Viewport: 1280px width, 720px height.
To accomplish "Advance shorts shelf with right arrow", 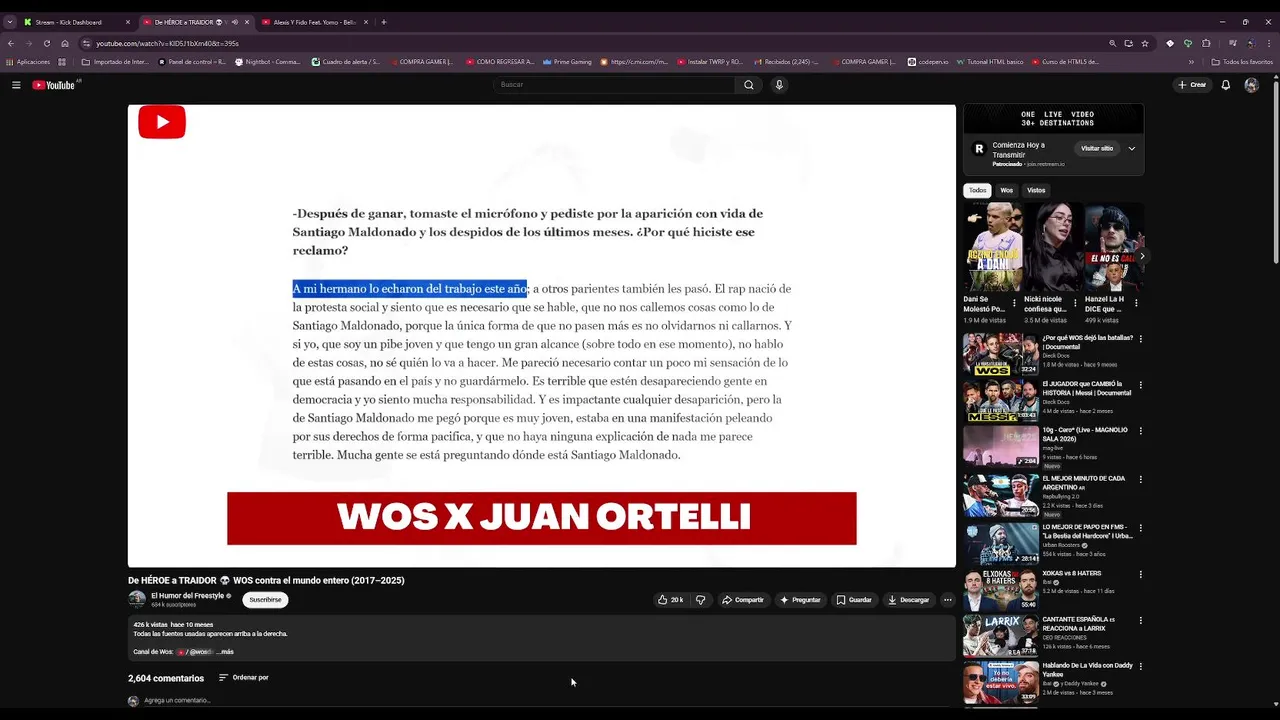I will (x=1142, y=256).
